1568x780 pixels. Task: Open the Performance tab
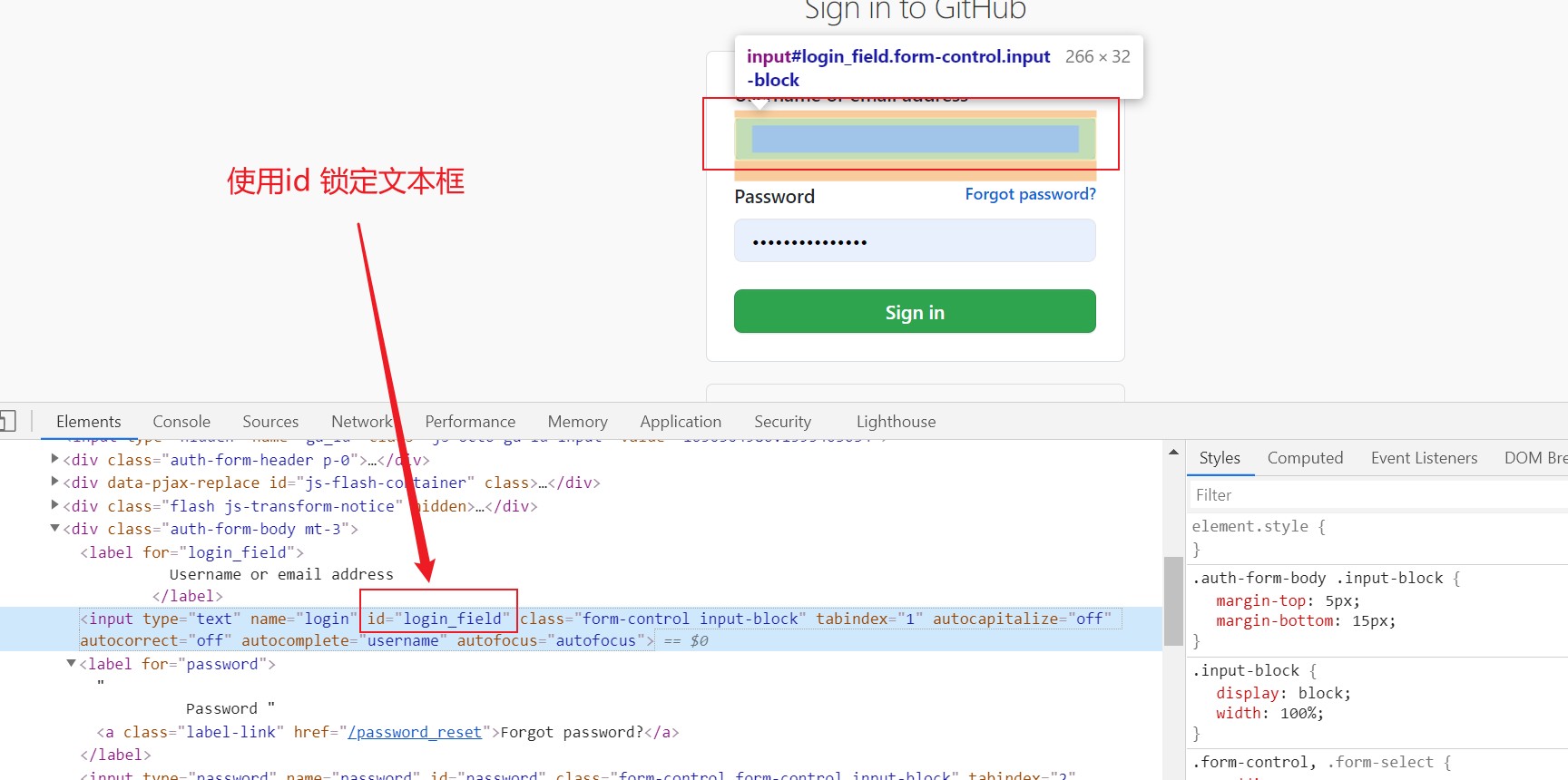470,422
